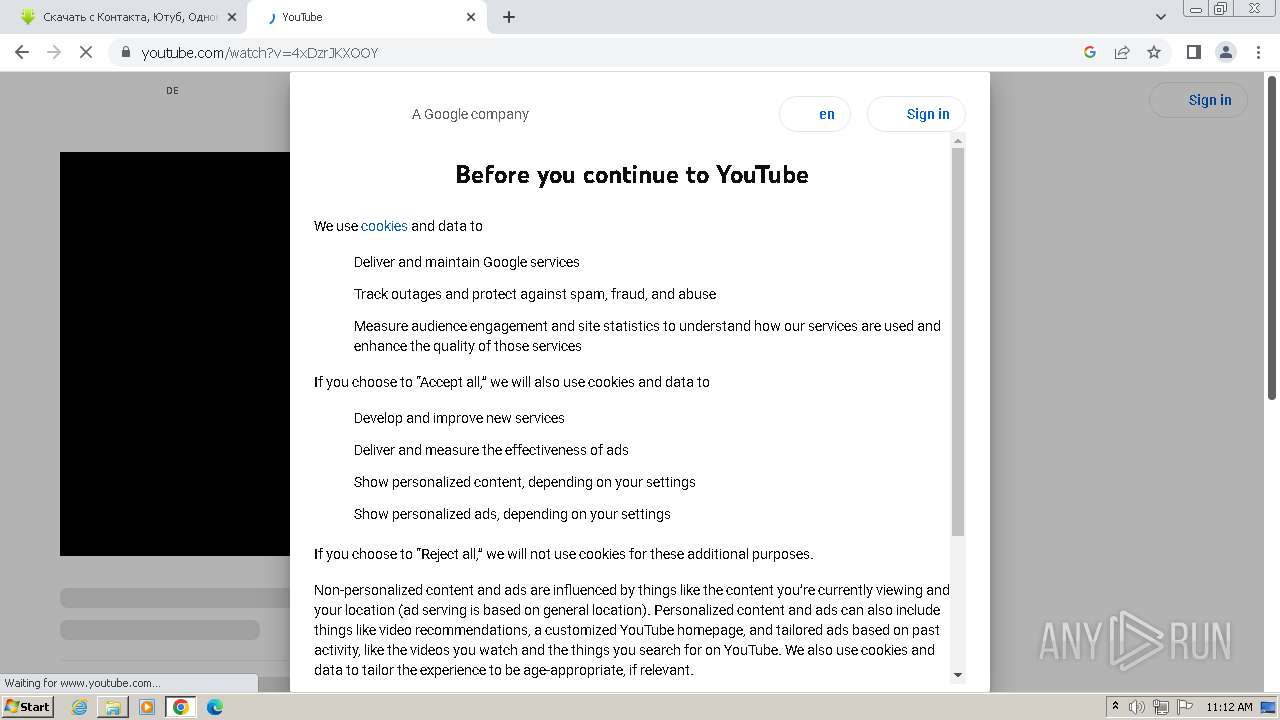Click the 'Before you continue to YouTube' heading
1280x720 pixels.
click(x=632, y=175)
